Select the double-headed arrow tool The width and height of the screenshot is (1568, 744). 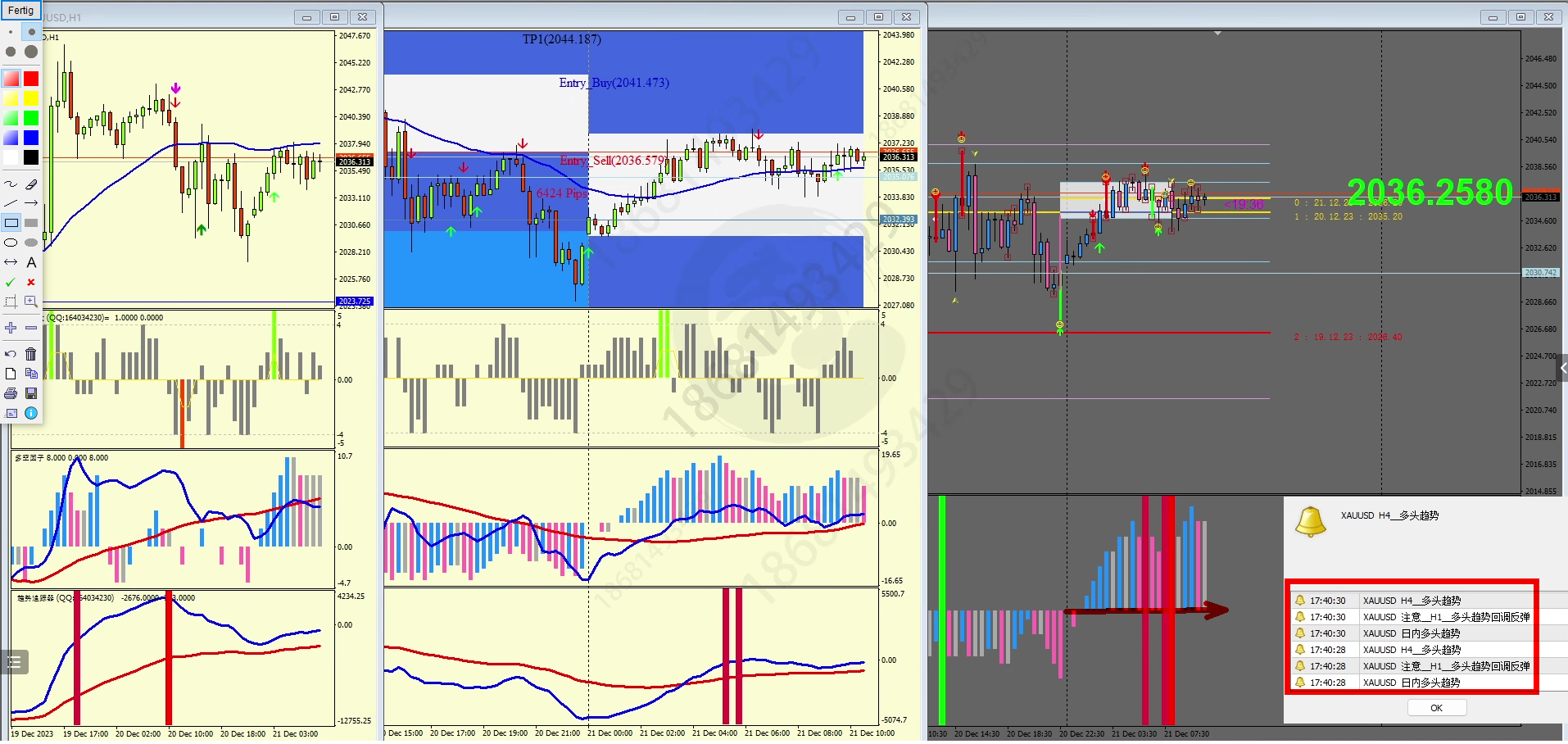11,262
